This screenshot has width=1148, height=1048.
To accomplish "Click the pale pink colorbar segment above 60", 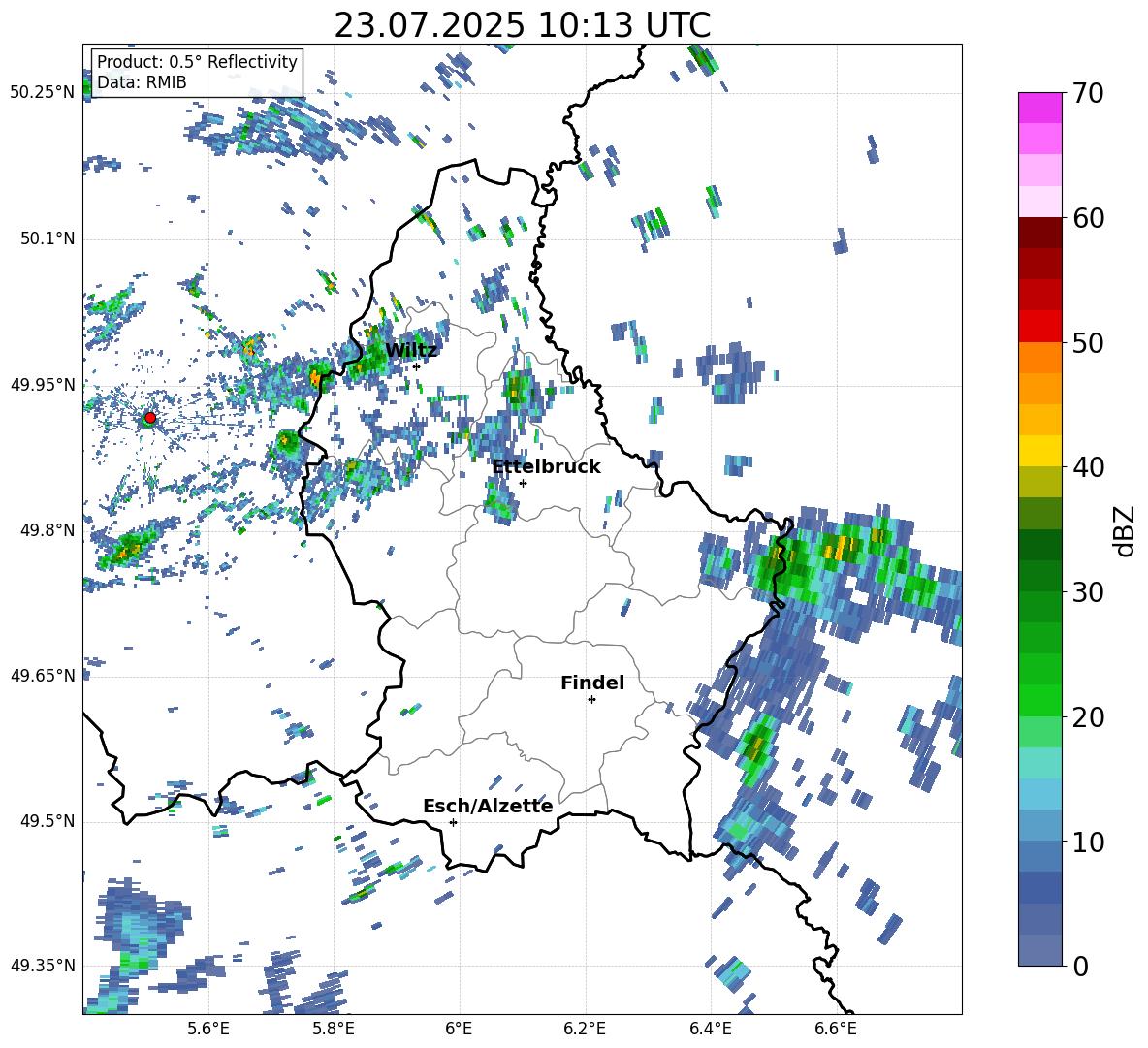I will coord(1039,202).
